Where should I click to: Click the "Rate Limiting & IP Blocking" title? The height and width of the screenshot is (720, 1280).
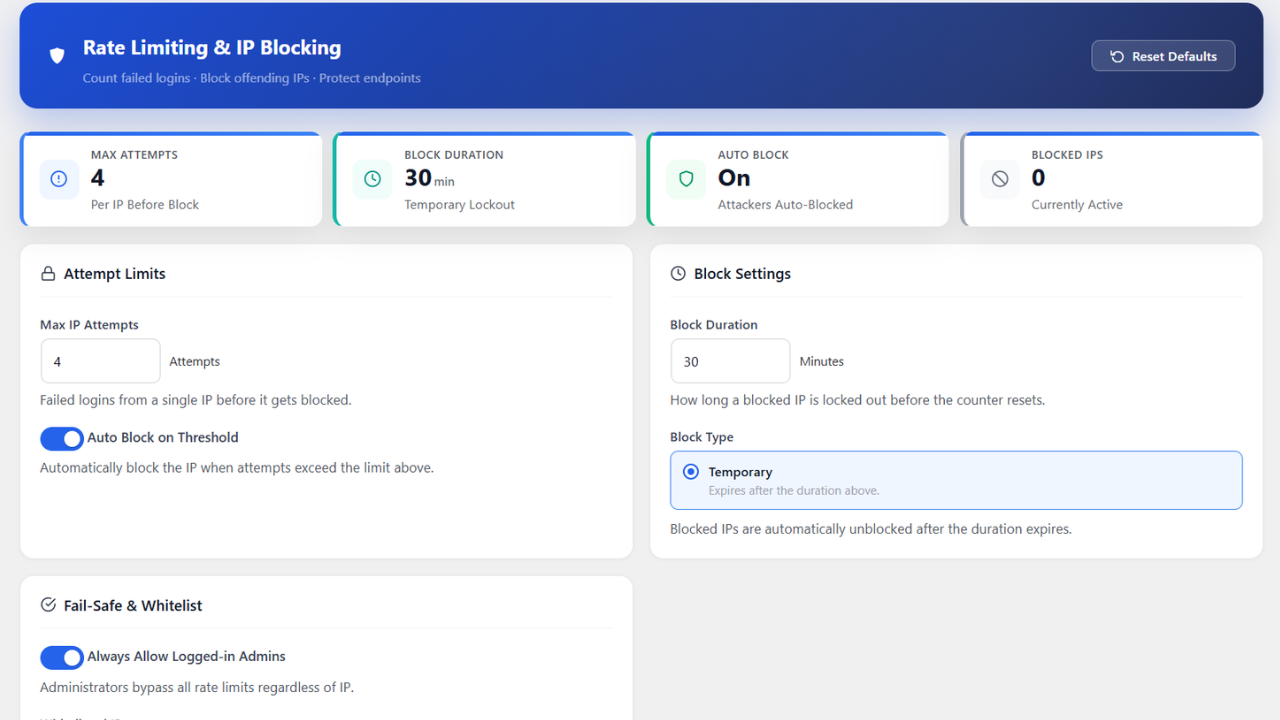[212, 48]
